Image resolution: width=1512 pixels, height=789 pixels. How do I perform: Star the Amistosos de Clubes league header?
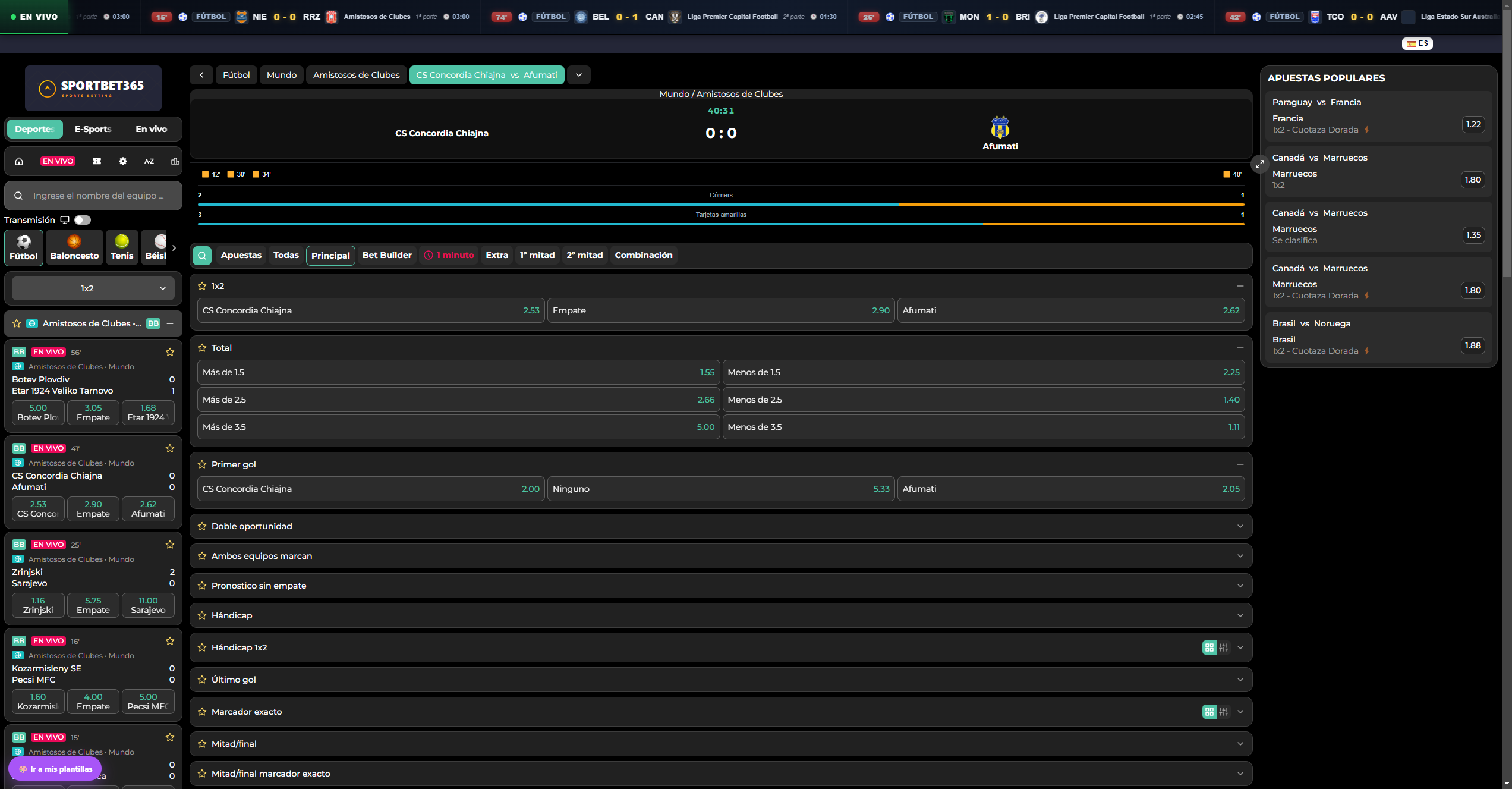pos(17,323)
